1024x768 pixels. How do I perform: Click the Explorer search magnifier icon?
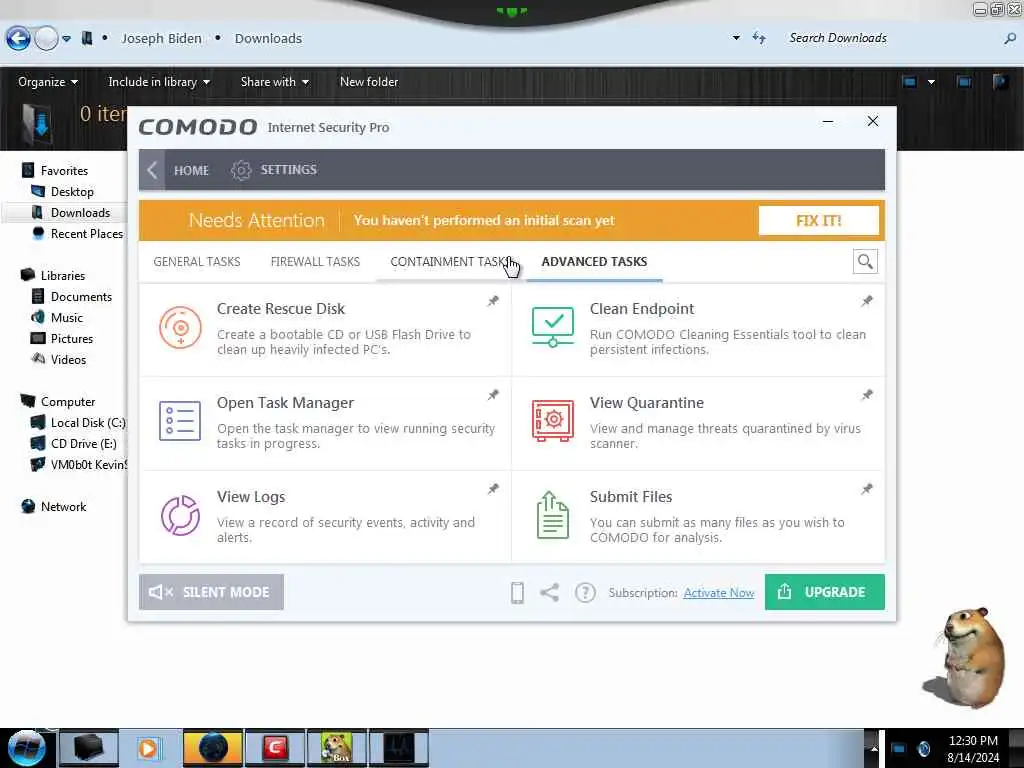tap(1010, 39)
